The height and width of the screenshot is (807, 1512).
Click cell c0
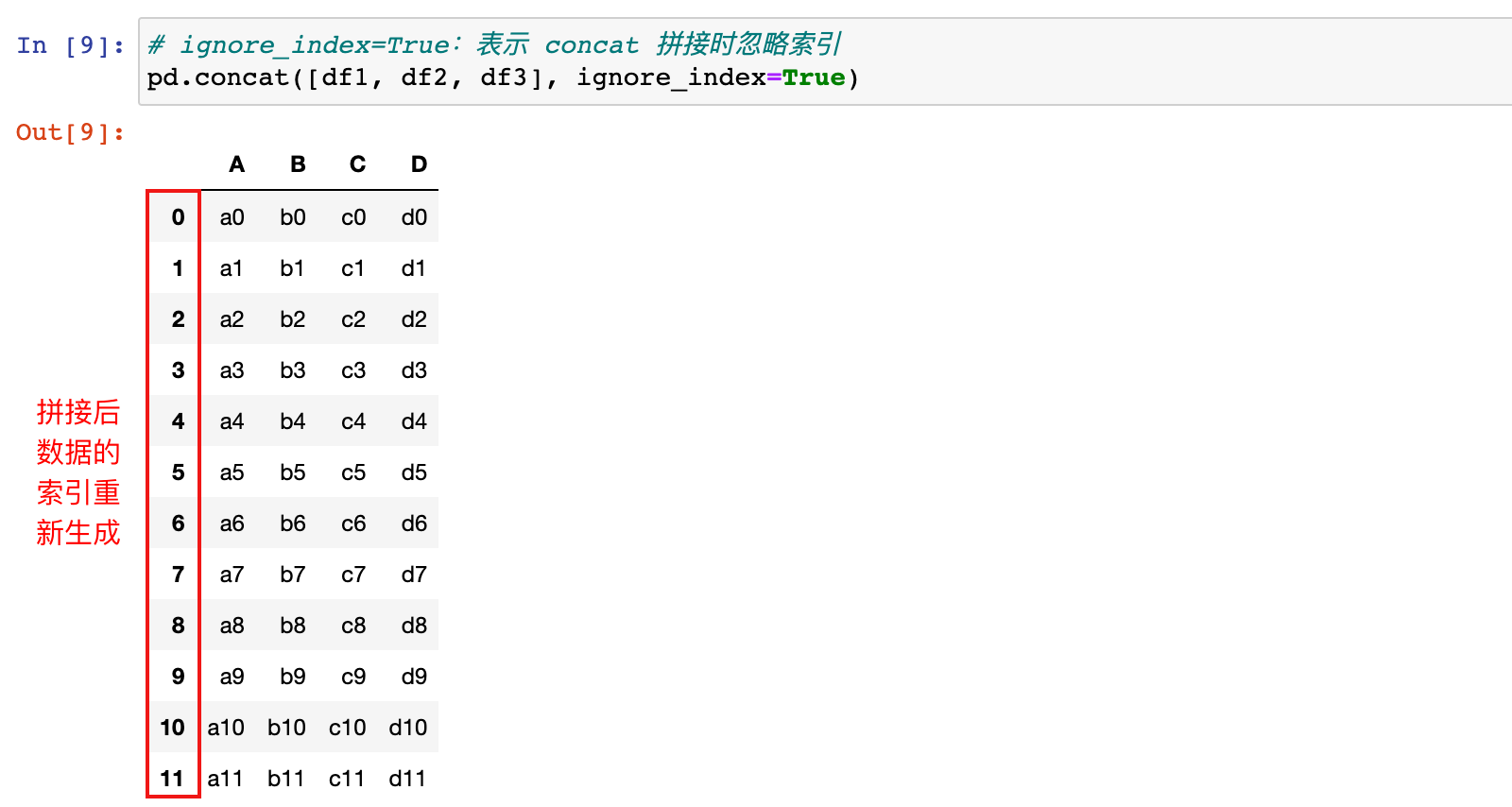(353, 217)
